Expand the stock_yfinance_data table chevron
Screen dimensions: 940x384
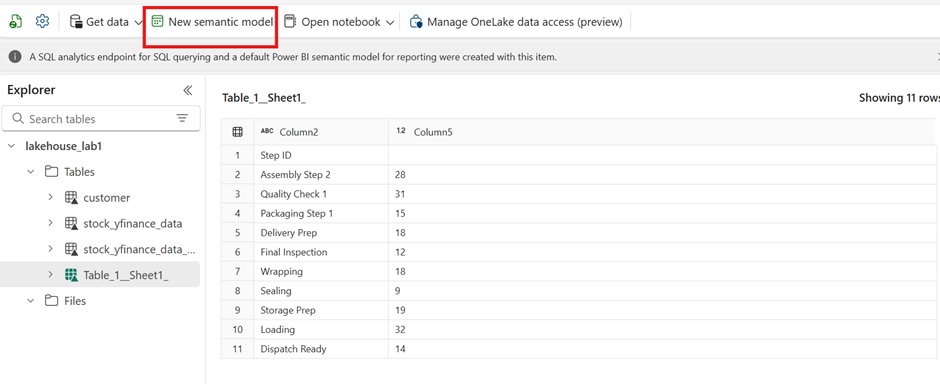tap(50, 223)
